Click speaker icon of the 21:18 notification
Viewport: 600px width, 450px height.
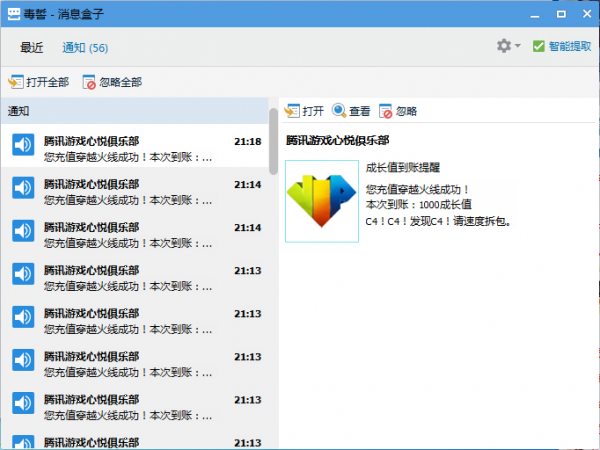(x=23, y=145)
